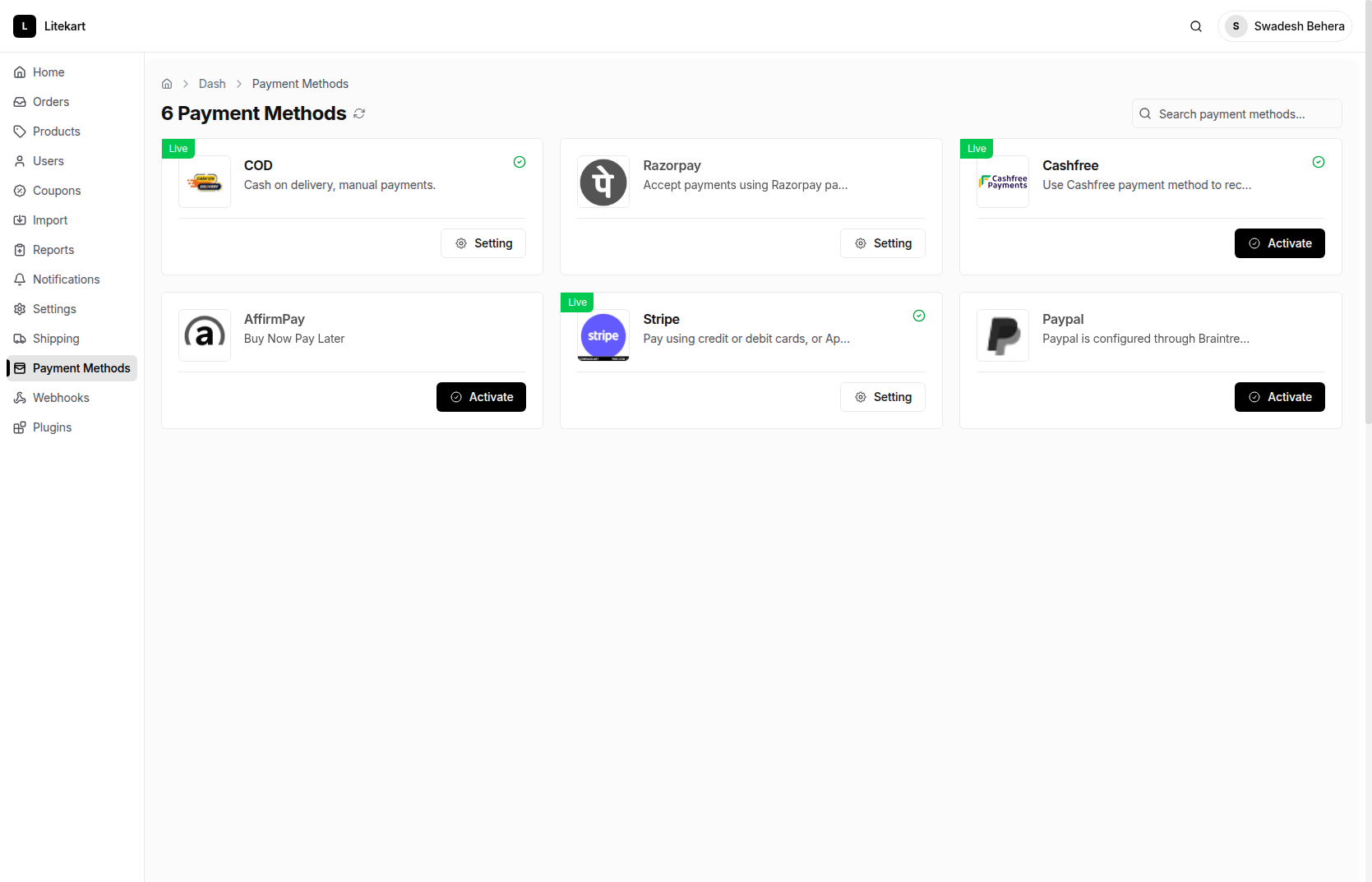Click the green check icon on Cashfree card

pyautogui.click(x=1319, y=162)
